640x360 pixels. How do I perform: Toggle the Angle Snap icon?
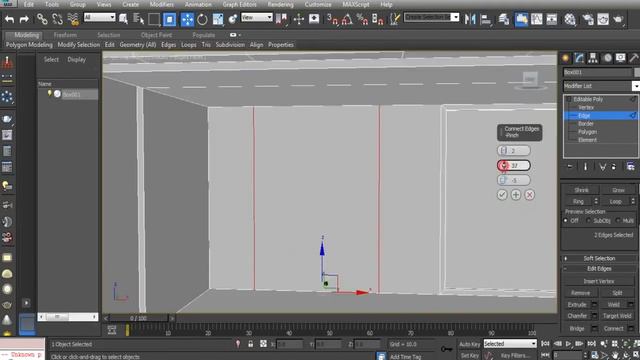coord(347,19)
